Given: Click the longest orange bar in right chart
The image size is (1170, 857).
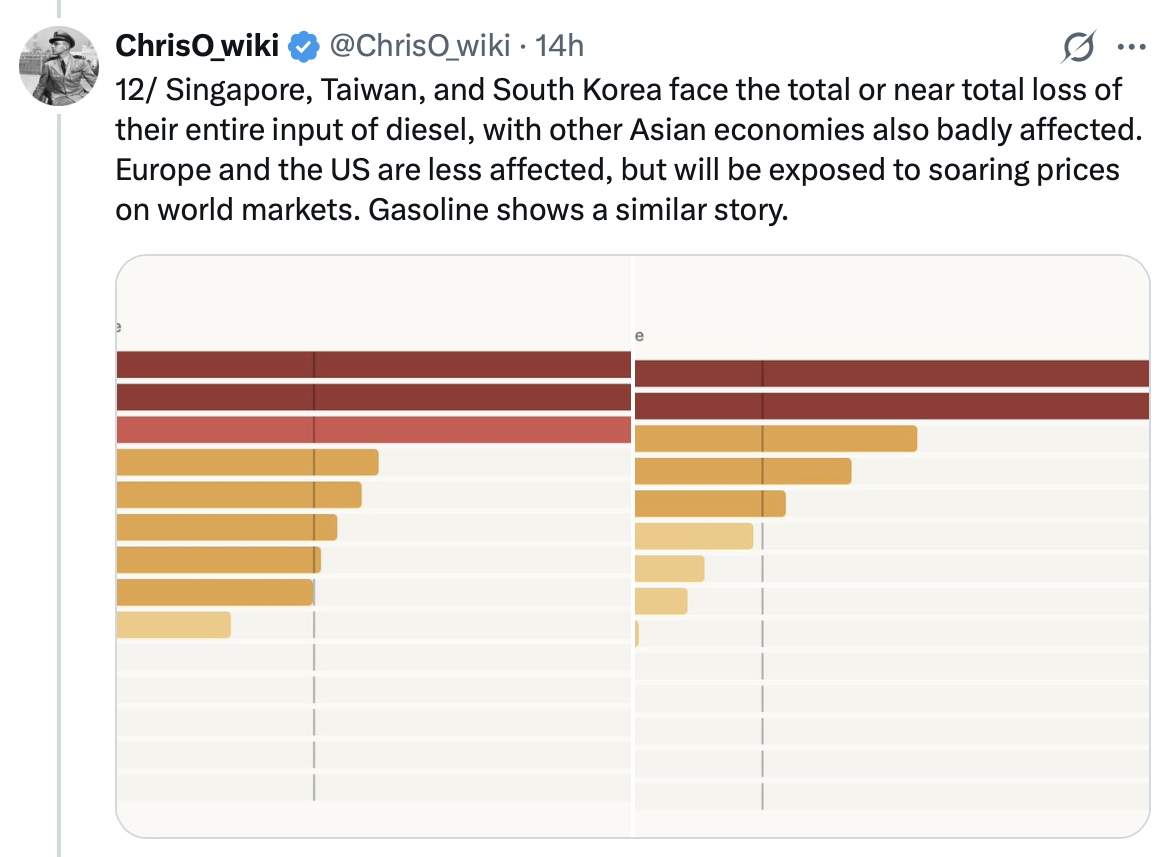Looking at the screenshot, I should [x=776, y=439].
